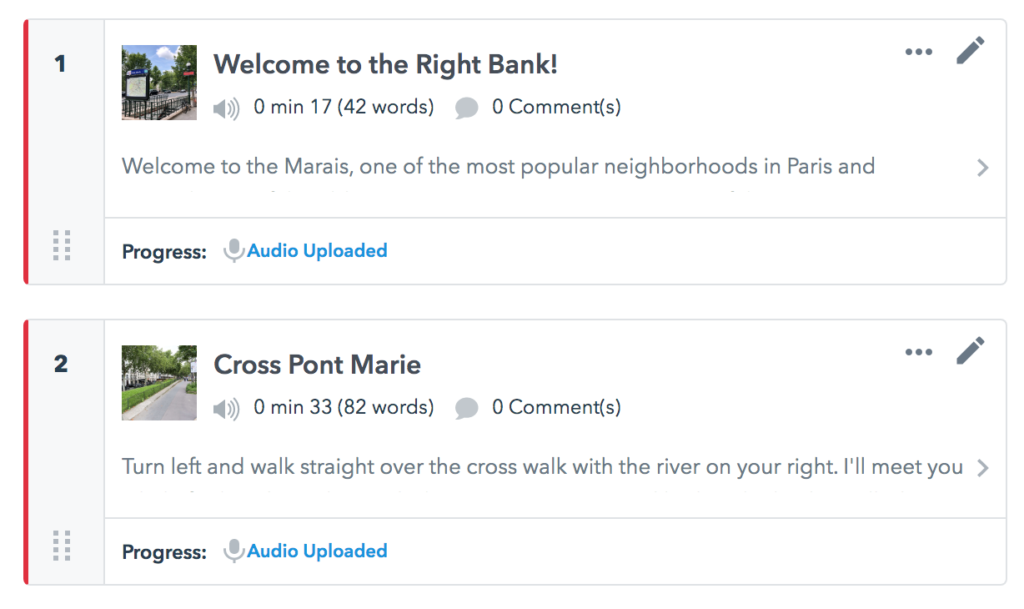Select the microphone icon in location 1 progress
Viewport: 1024px width, 609px height.
233,251
